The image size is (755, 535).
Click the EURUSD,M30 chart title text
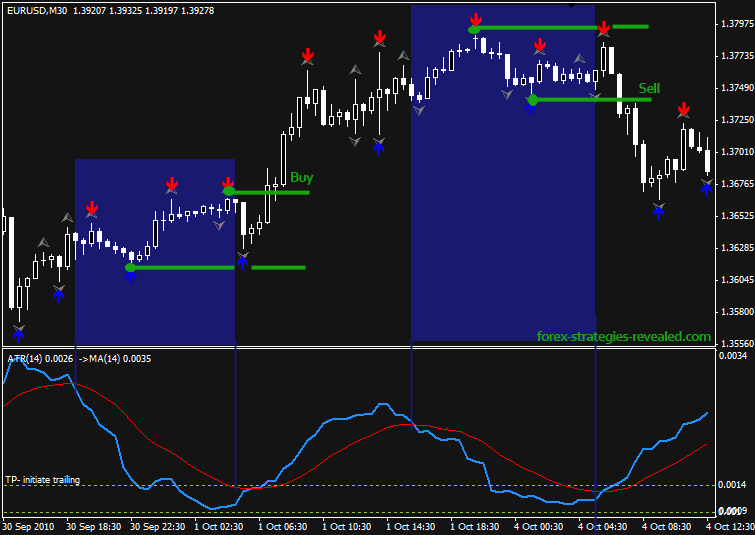pos(37,10)
